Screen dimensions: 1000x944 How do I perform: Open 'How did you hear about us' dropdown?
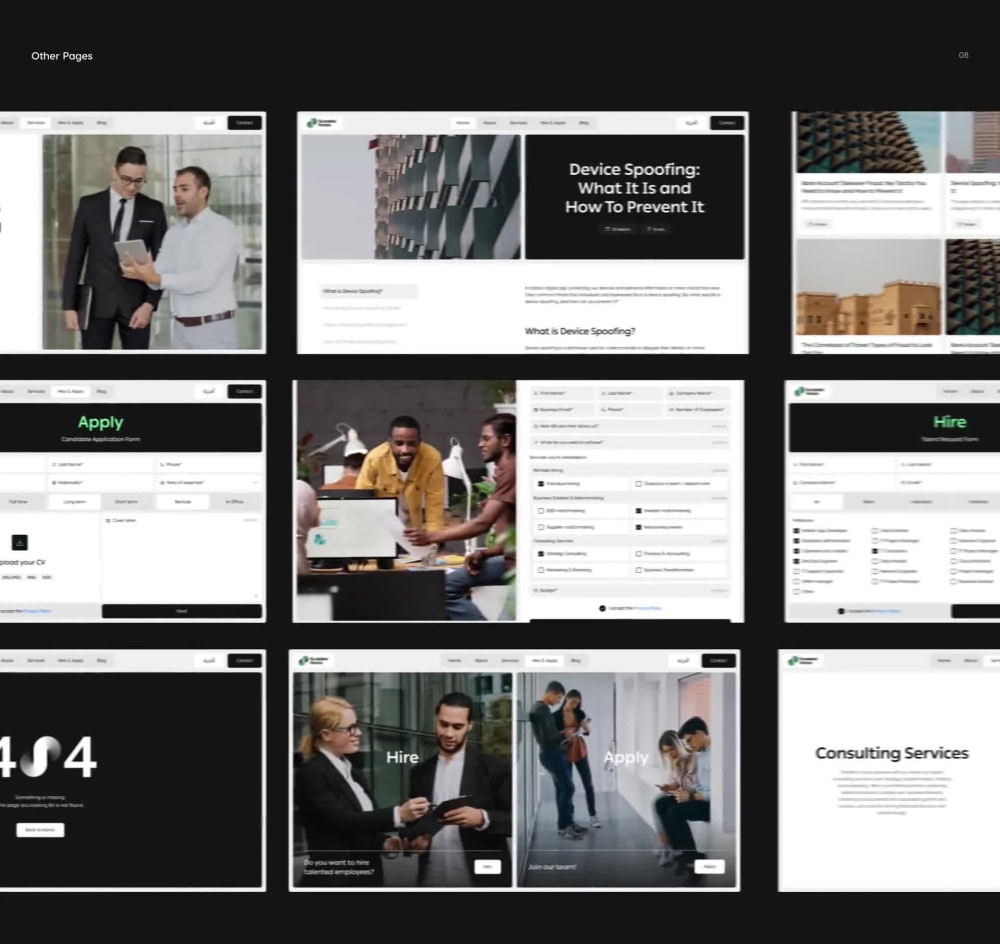[x=629, y=425]
